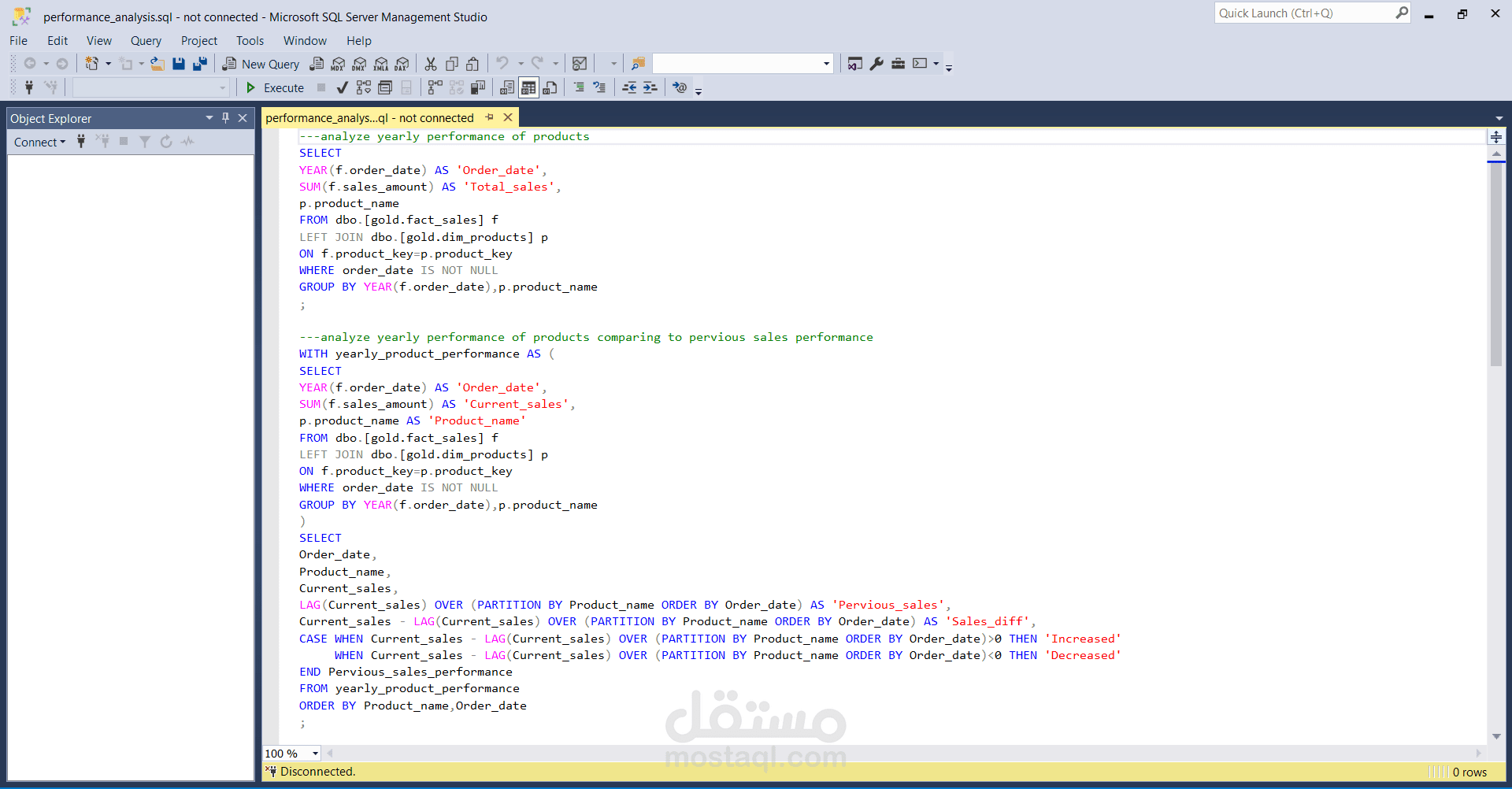
Task: Select Results to File mode
Action: tap(550, 87)
